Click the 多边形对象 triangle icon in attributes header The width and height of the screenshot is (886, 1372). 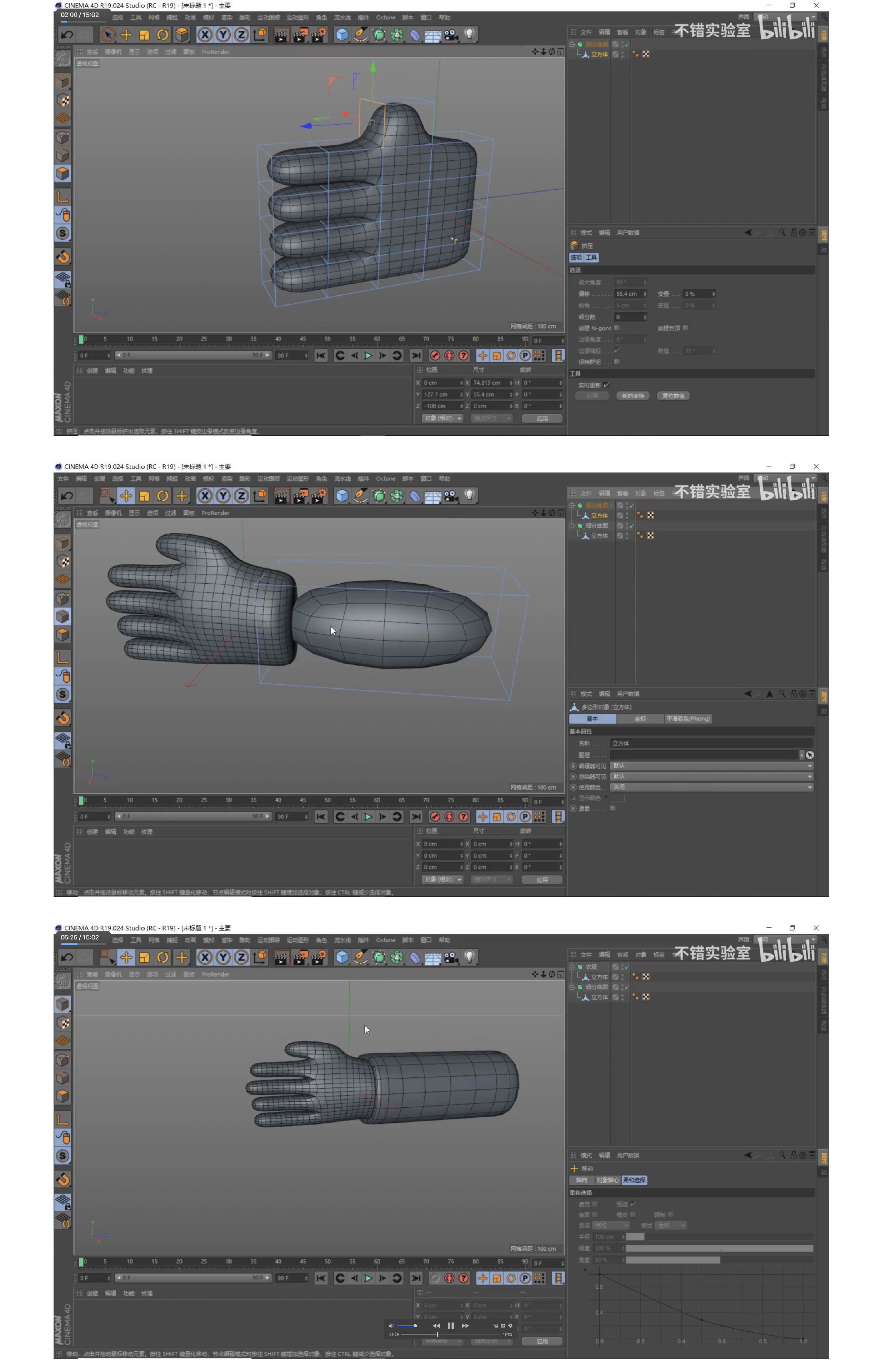pyautogui.click(x=574, y=707)
